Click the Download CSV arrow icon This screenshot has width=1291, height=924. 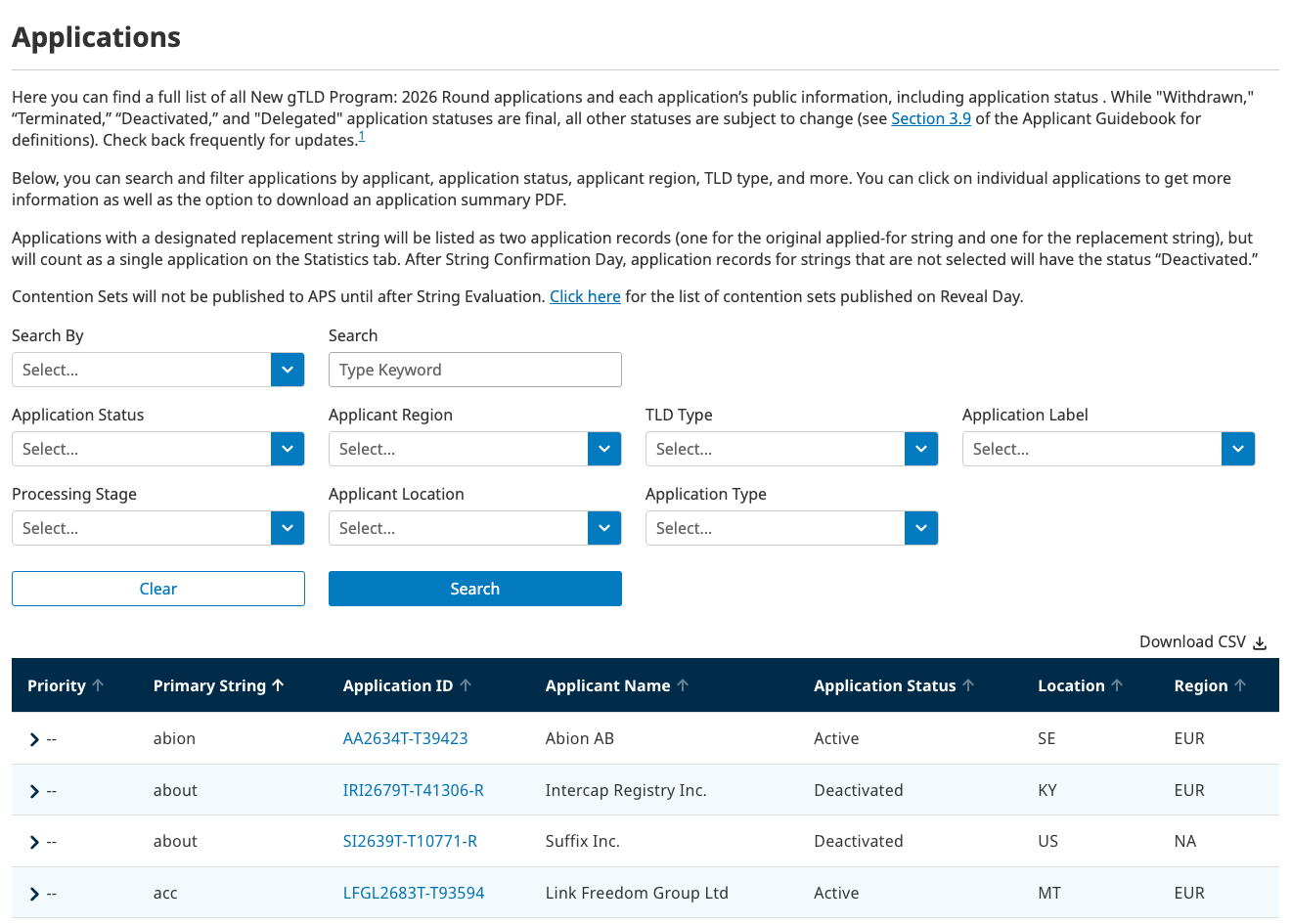[1260, 642]
